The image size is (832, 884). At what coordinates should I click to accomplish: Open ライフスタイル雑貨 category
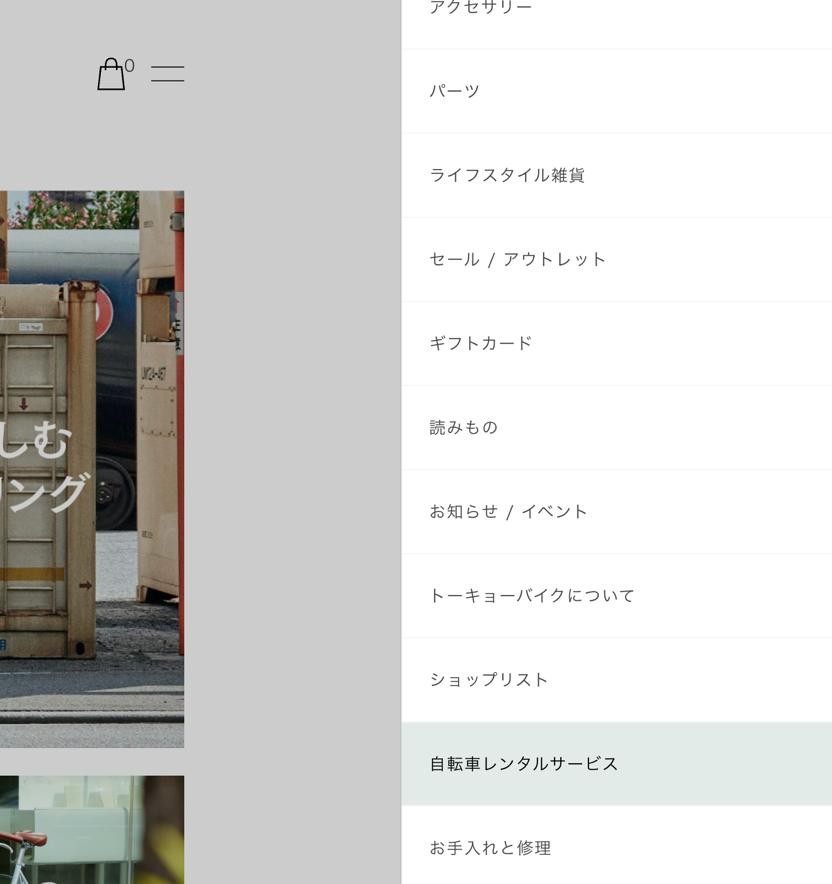507,175
